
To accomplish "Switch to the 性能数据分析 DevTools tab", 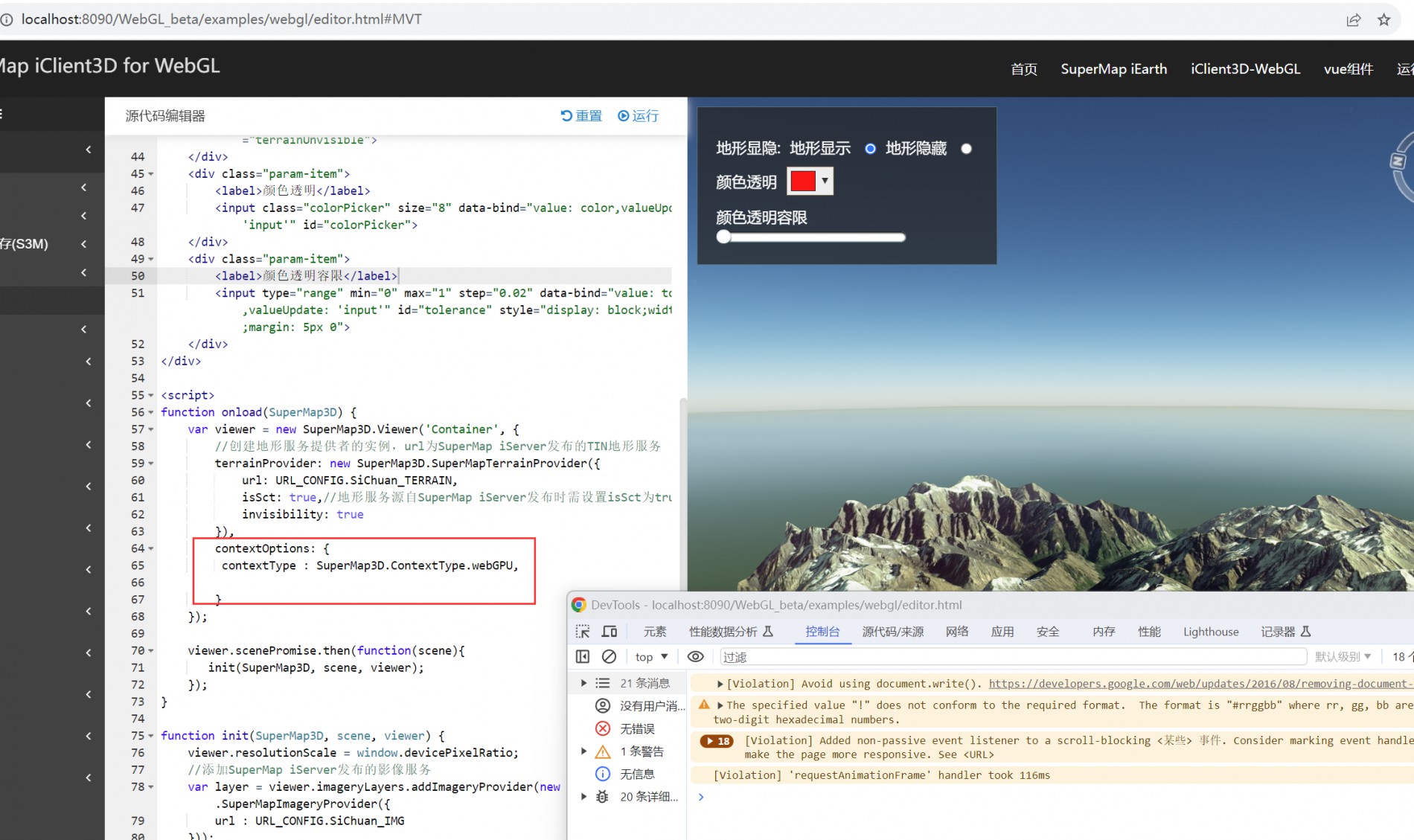I will [731, 632].
